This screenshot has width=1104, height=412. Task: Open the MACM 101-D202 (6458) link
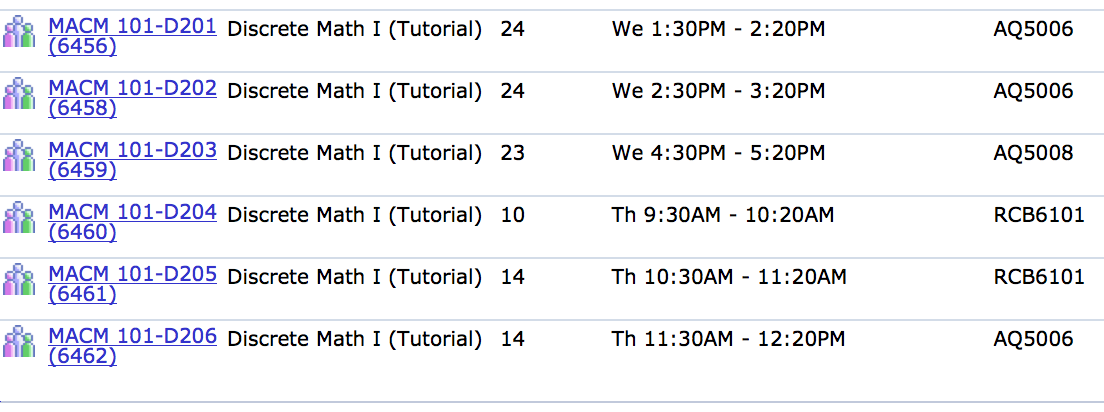[132, 99]
